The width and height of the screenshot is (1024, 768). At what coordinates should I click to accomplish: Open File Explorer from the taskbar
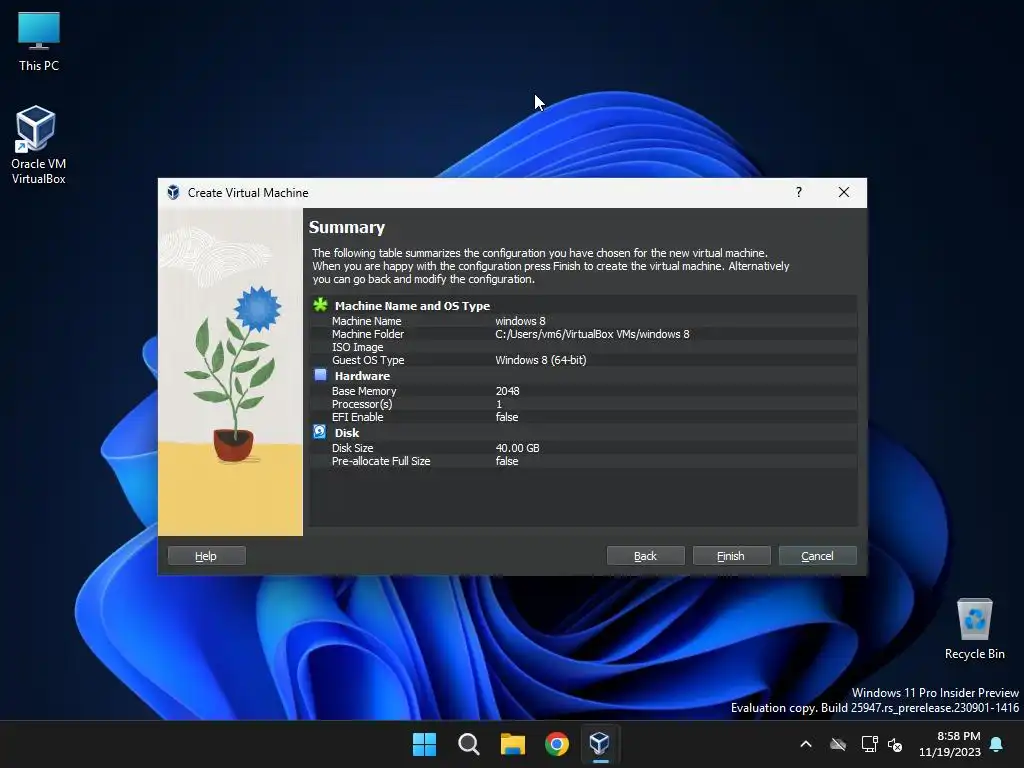tap(513, 744)
